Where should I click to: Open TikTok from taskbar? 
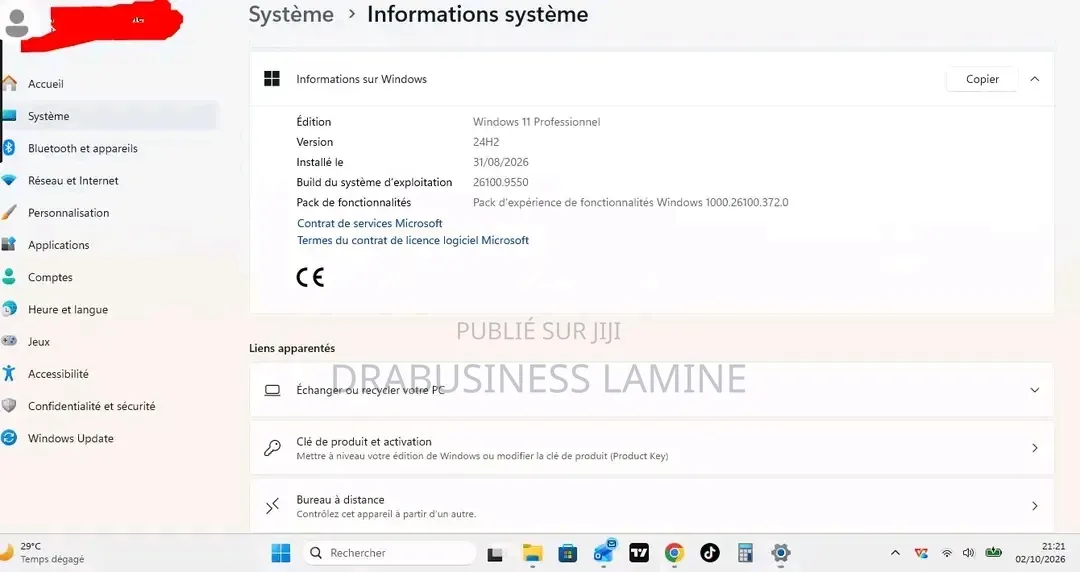[x=709, y=553]
